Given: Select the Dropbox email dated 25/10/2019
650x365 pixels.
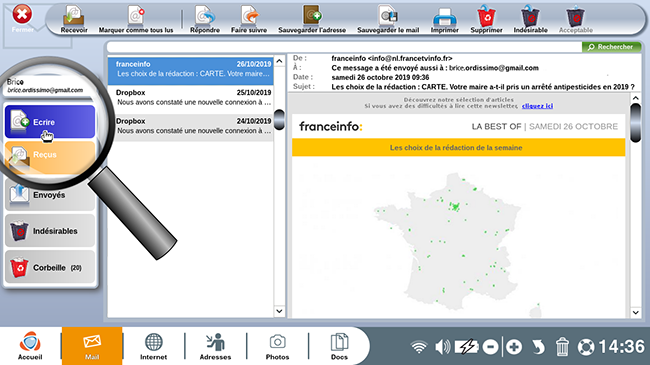Looking at the screenshot, I should click(x=191, y=100).
